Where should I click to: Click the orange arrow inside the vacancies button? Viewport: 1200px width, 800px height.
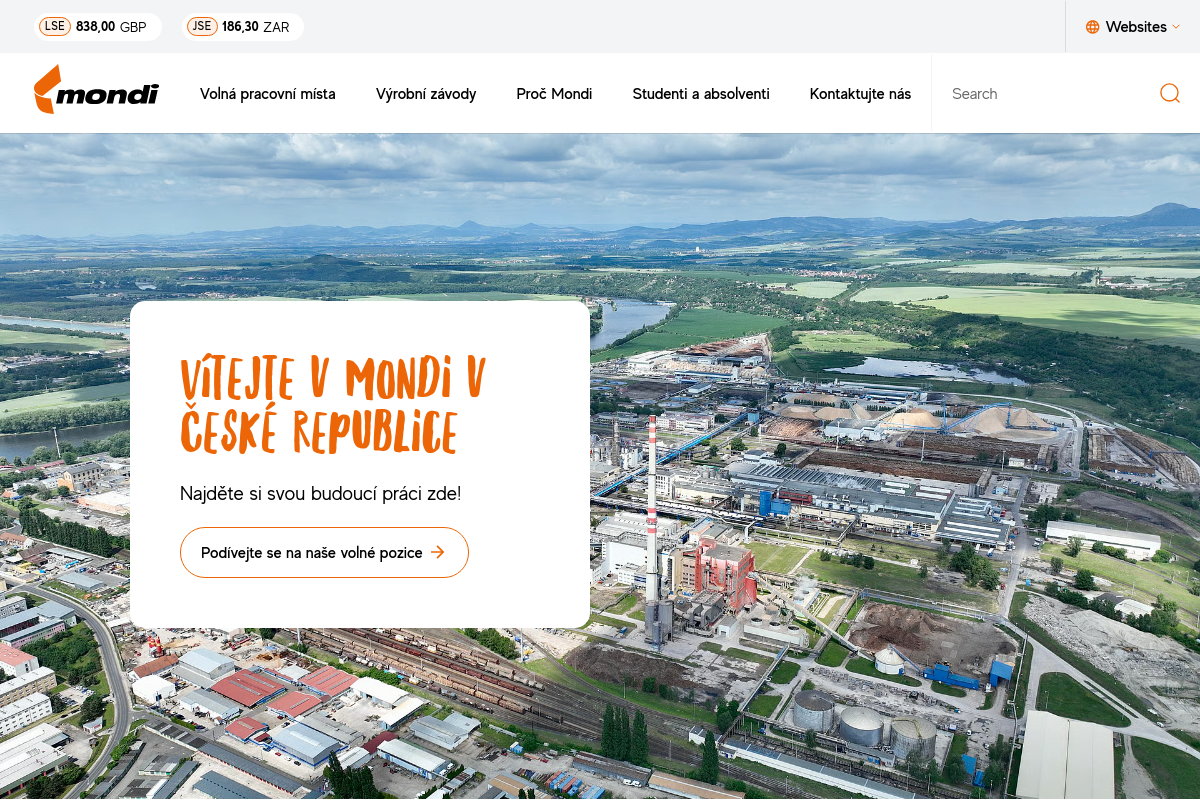[x=438, y=552]
